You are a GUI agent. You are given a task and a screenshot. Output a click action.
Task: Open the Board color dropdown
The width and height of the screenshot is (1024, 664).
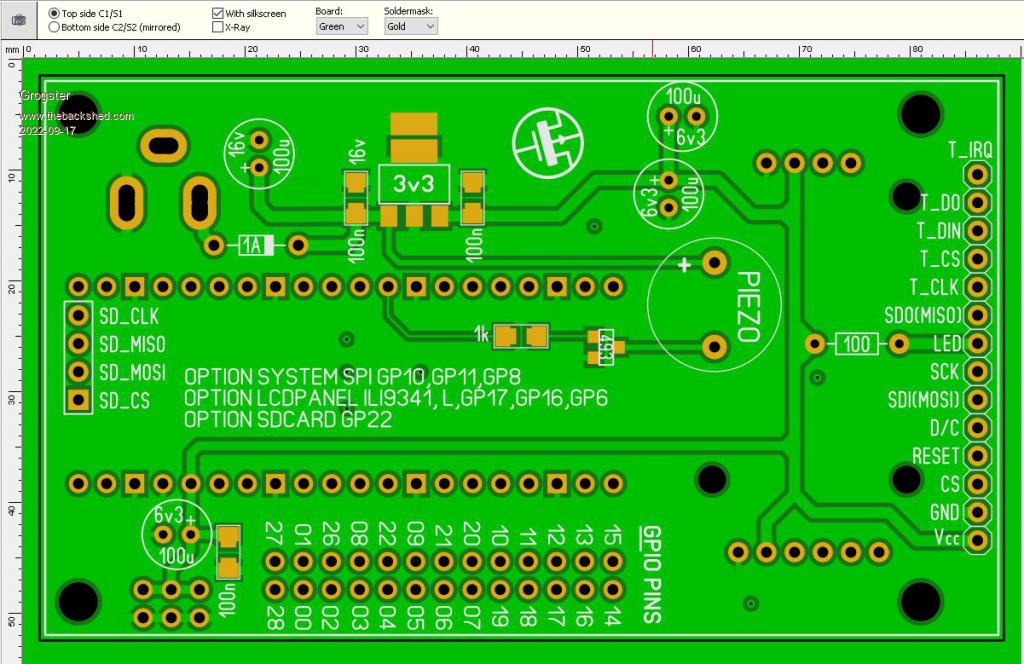341,27
